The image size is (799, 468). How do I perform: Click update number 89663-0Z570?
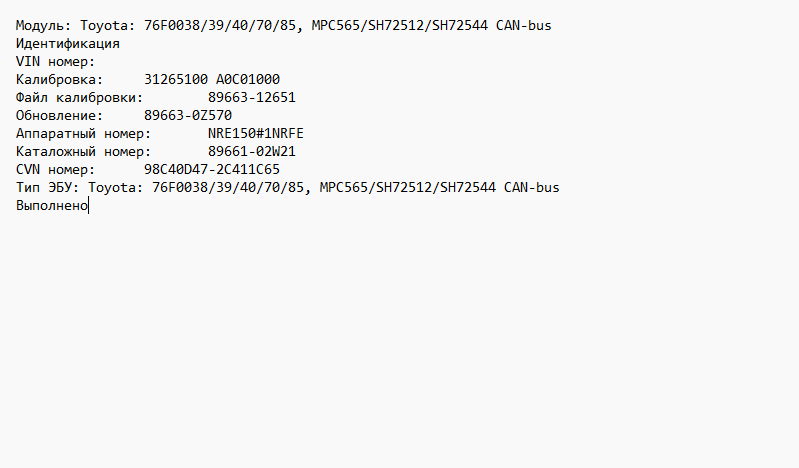188,115
